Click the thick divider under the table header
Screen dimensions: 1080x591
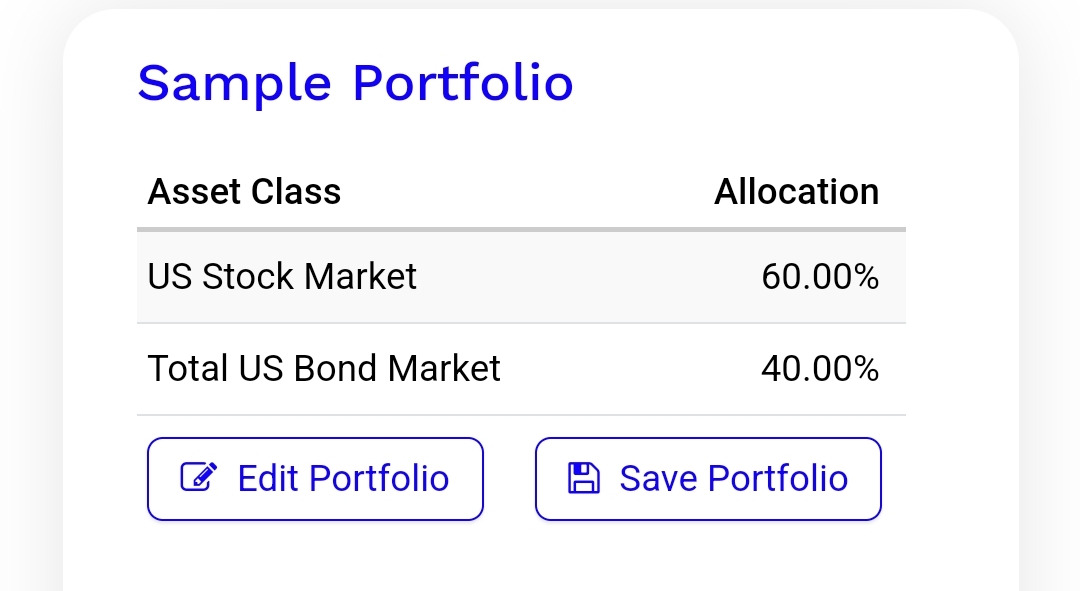[521, 230]
